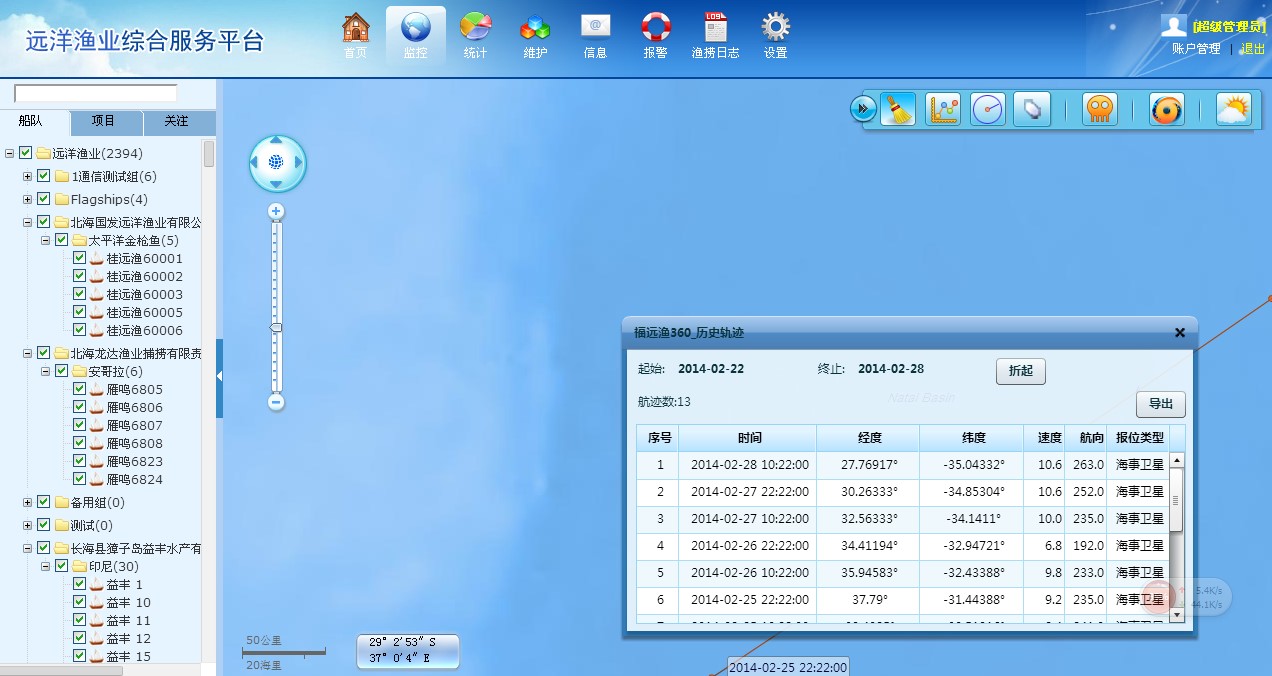Switch to the 关注 tab
This screenshot has height=676, width=1272.
pyautogui.click(x=176, y=122)
